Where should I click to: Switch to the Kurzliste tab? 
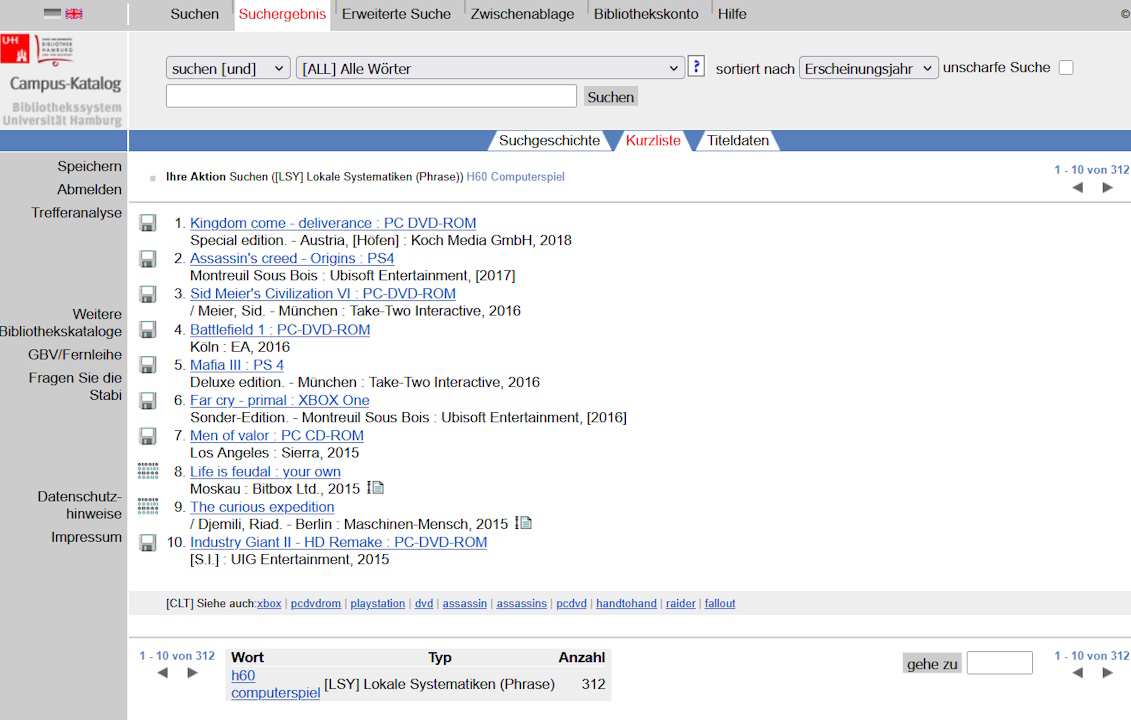(x=653, y=141)
